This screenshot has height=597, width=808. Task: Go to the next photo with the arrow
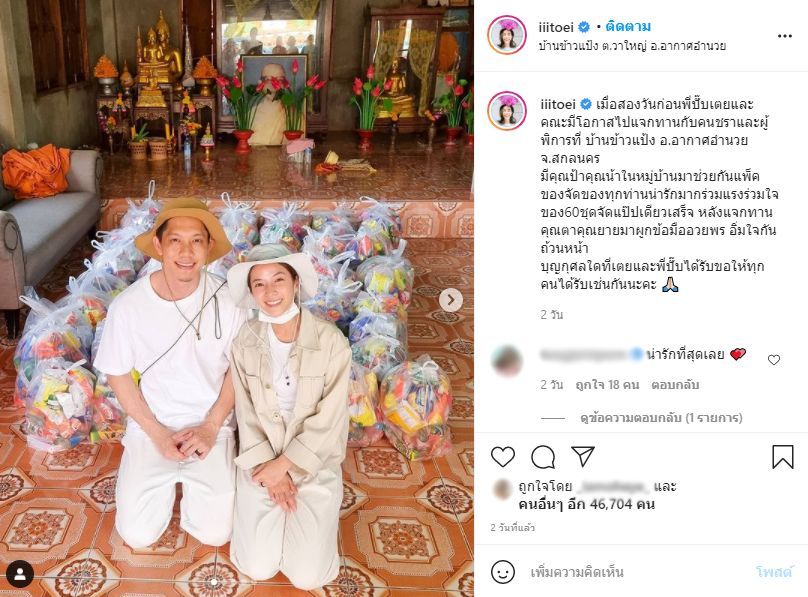(451, 300)
